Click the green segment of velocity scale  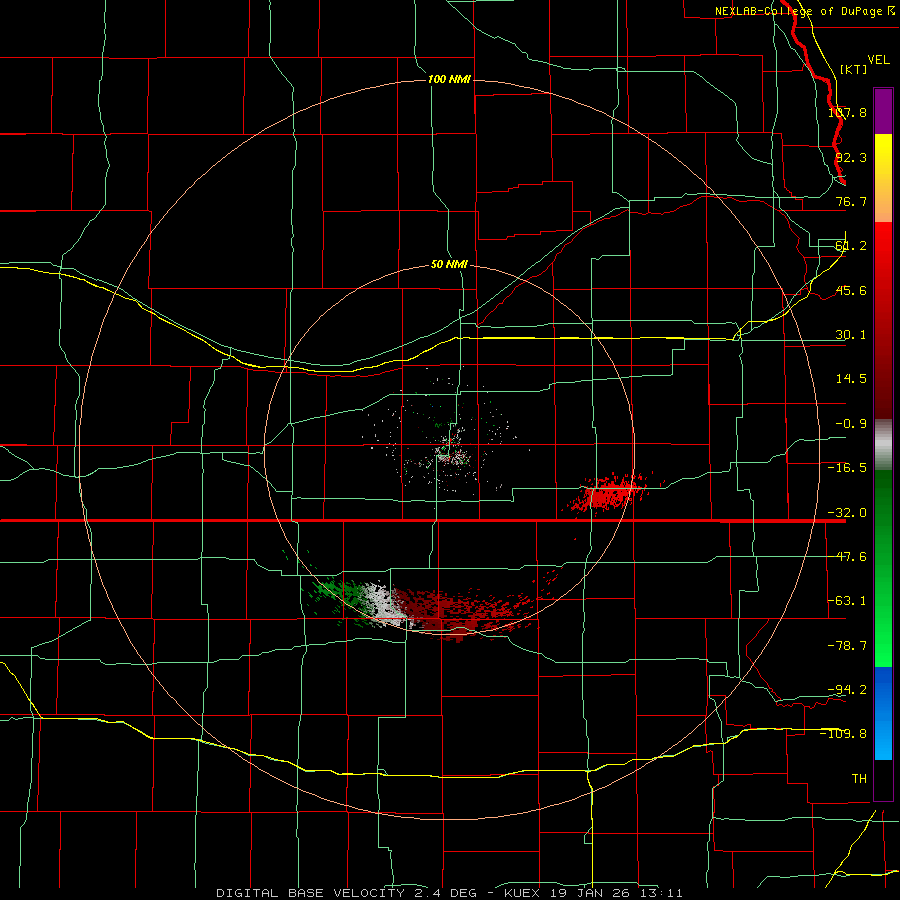[883, 568]
